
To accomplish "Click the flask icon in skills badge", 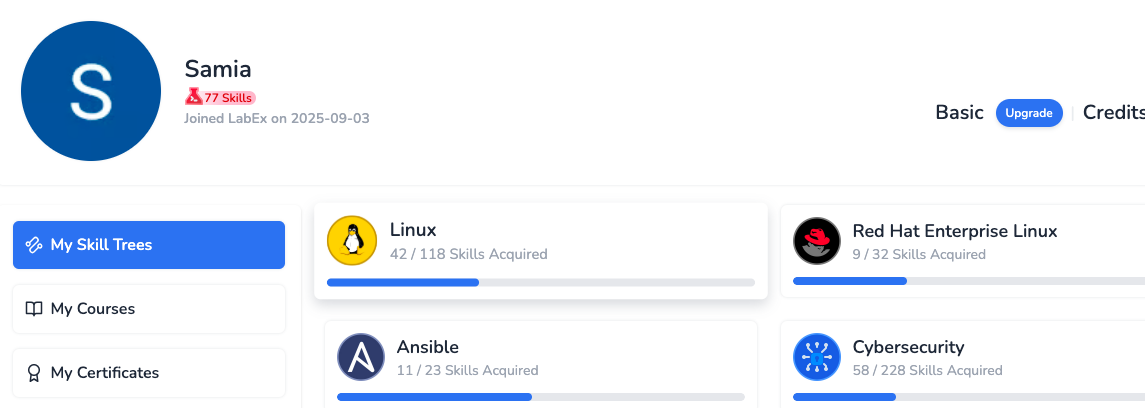I will click(194, 97).
